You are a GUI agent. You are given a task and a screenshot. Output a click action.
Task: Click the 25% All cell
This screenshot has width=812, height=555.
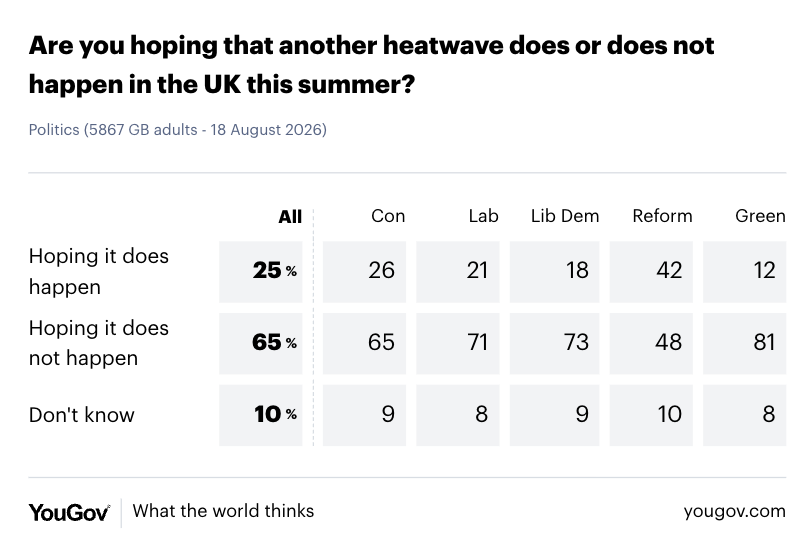[x=260, y=271]
